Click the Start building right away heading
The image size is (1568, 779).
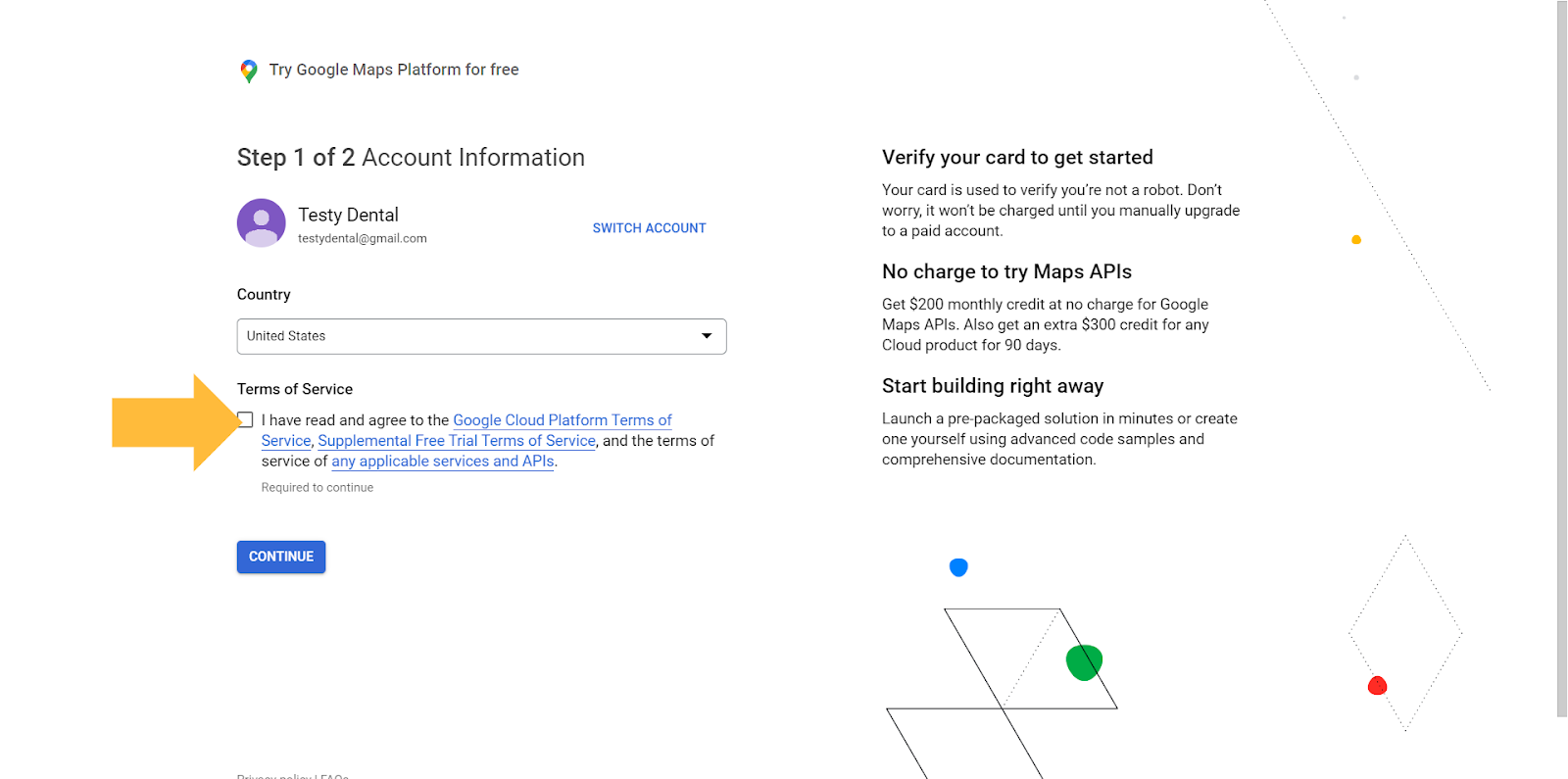(x=993, y=386)
